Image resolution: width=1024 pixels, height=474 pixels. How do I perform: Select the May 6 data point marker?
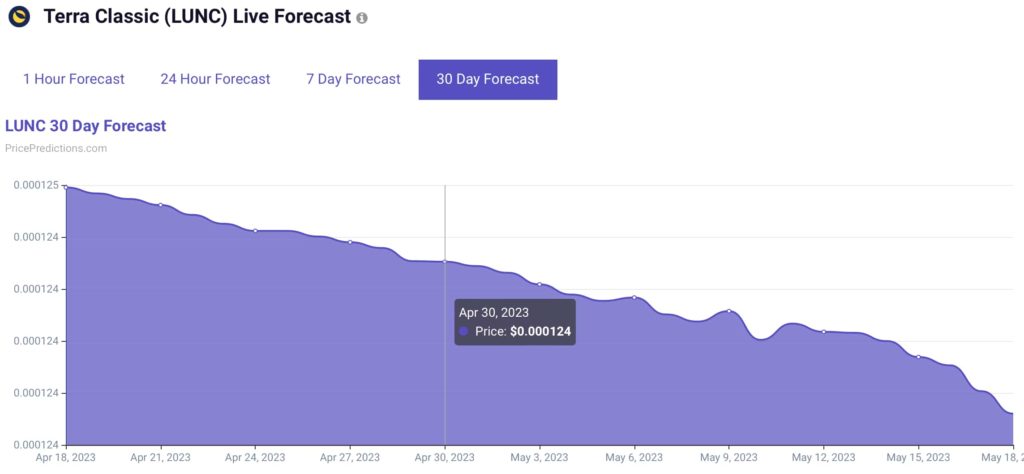634,297
